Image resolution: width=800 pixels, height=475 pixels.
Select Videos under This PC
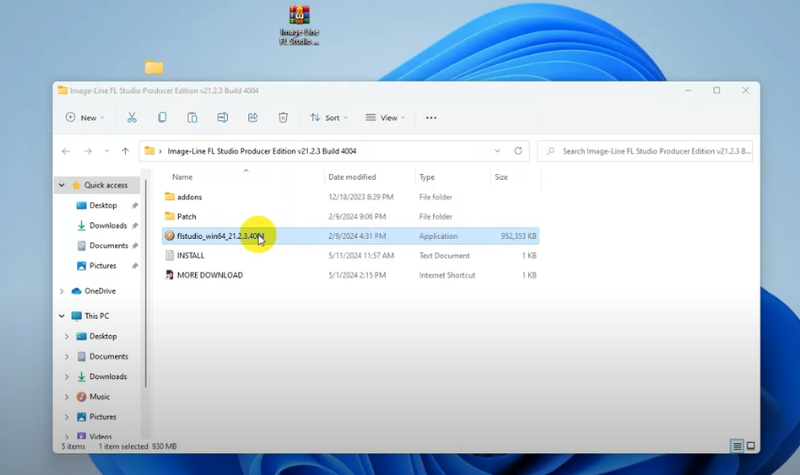click(x=101, y=436)
